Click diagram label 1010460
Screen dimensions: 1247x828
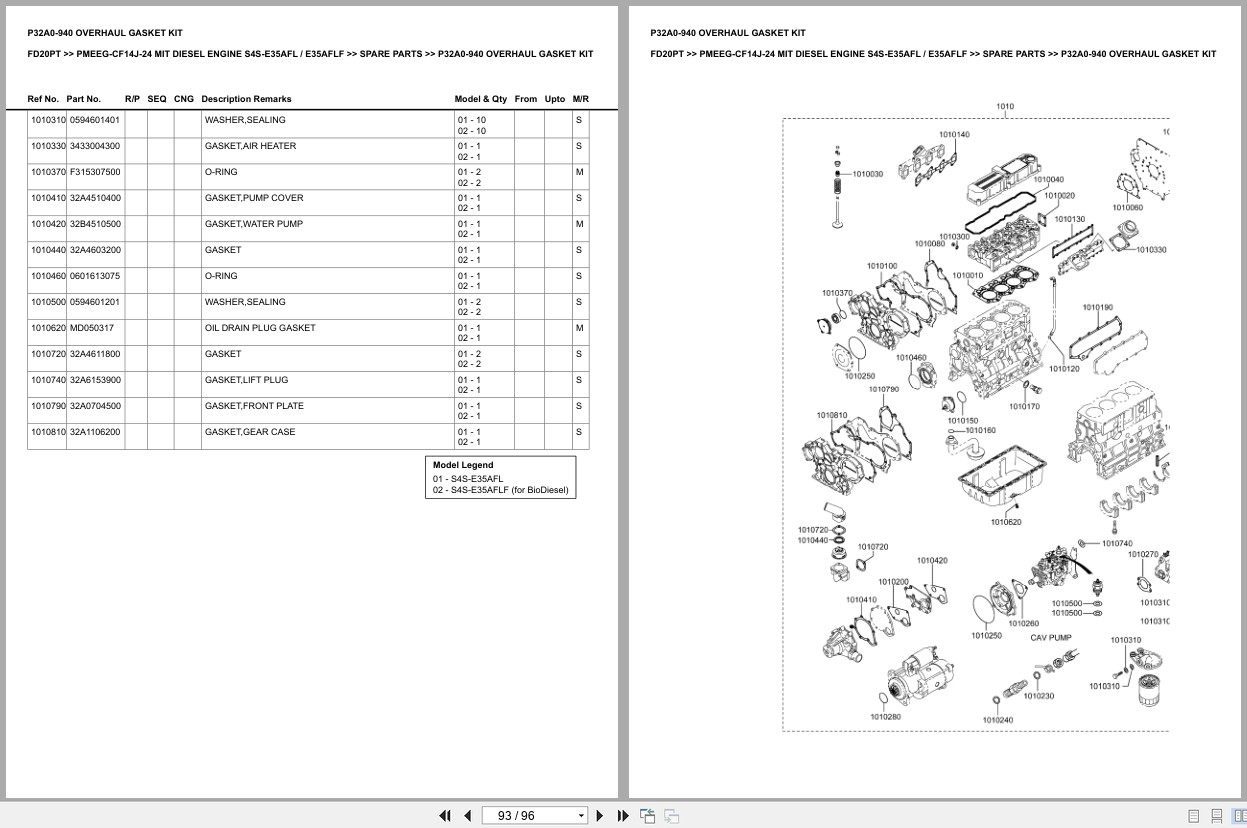click(911, 357)
